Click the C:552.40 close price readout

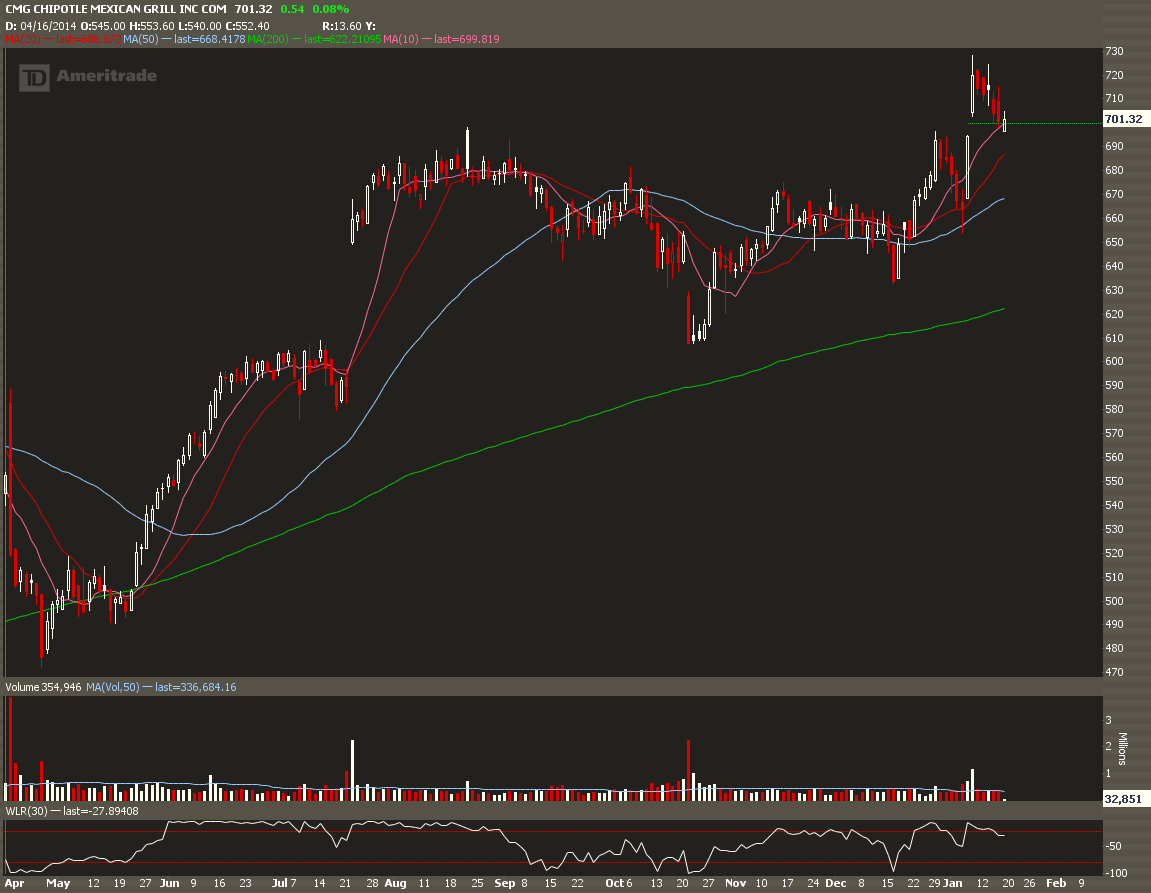[247, 26]
